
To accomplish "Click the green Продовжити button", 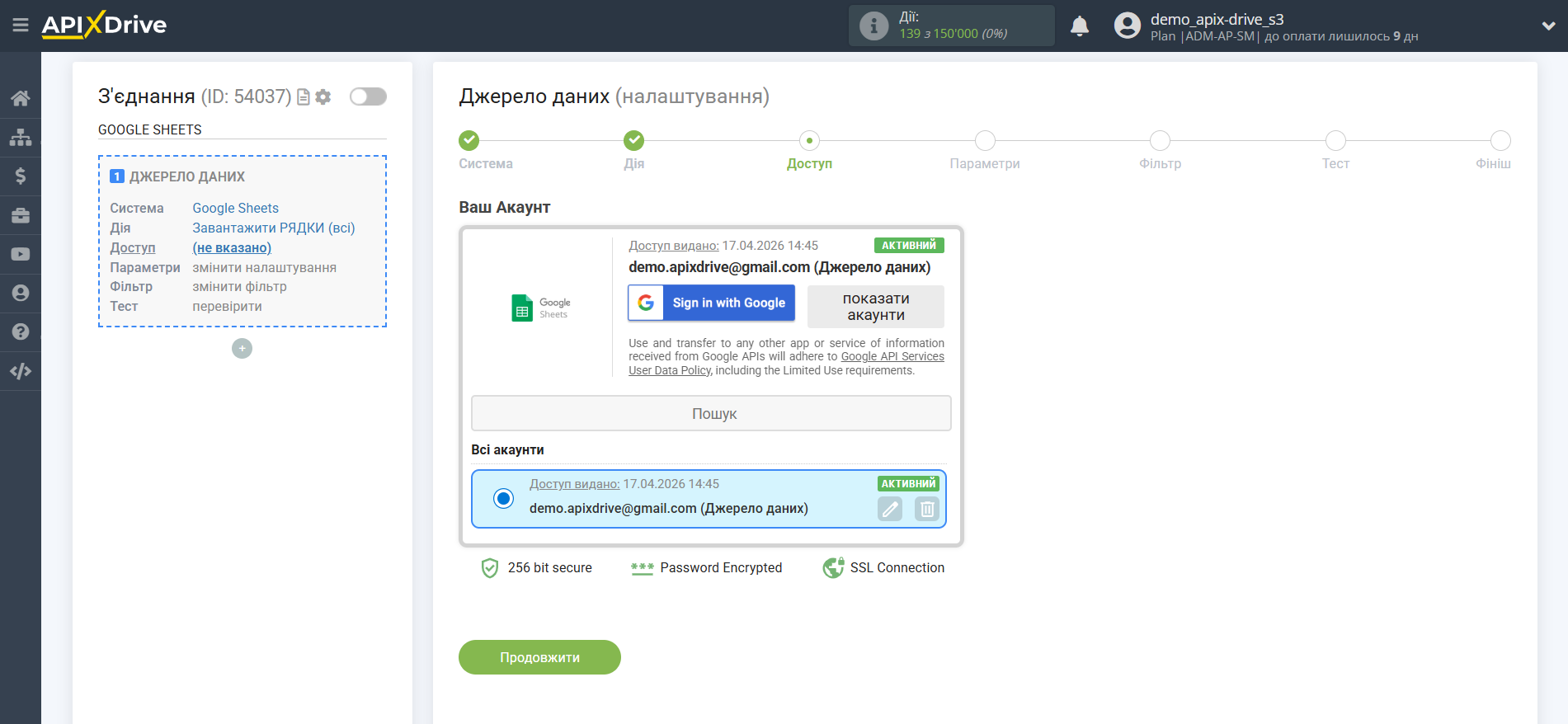I will [x=539, y=657].
